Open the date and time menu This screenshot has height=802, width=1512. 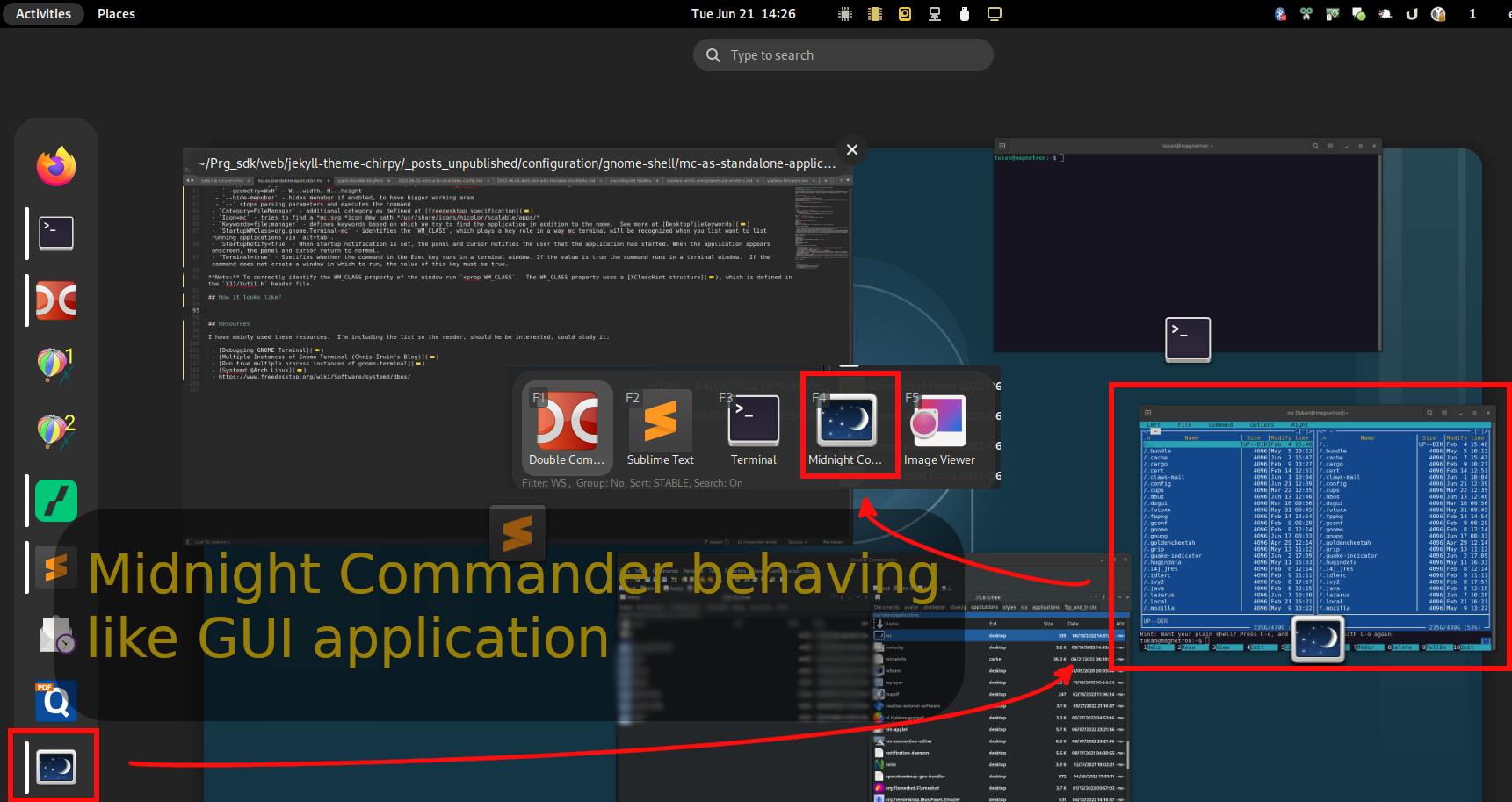[743, 14]
